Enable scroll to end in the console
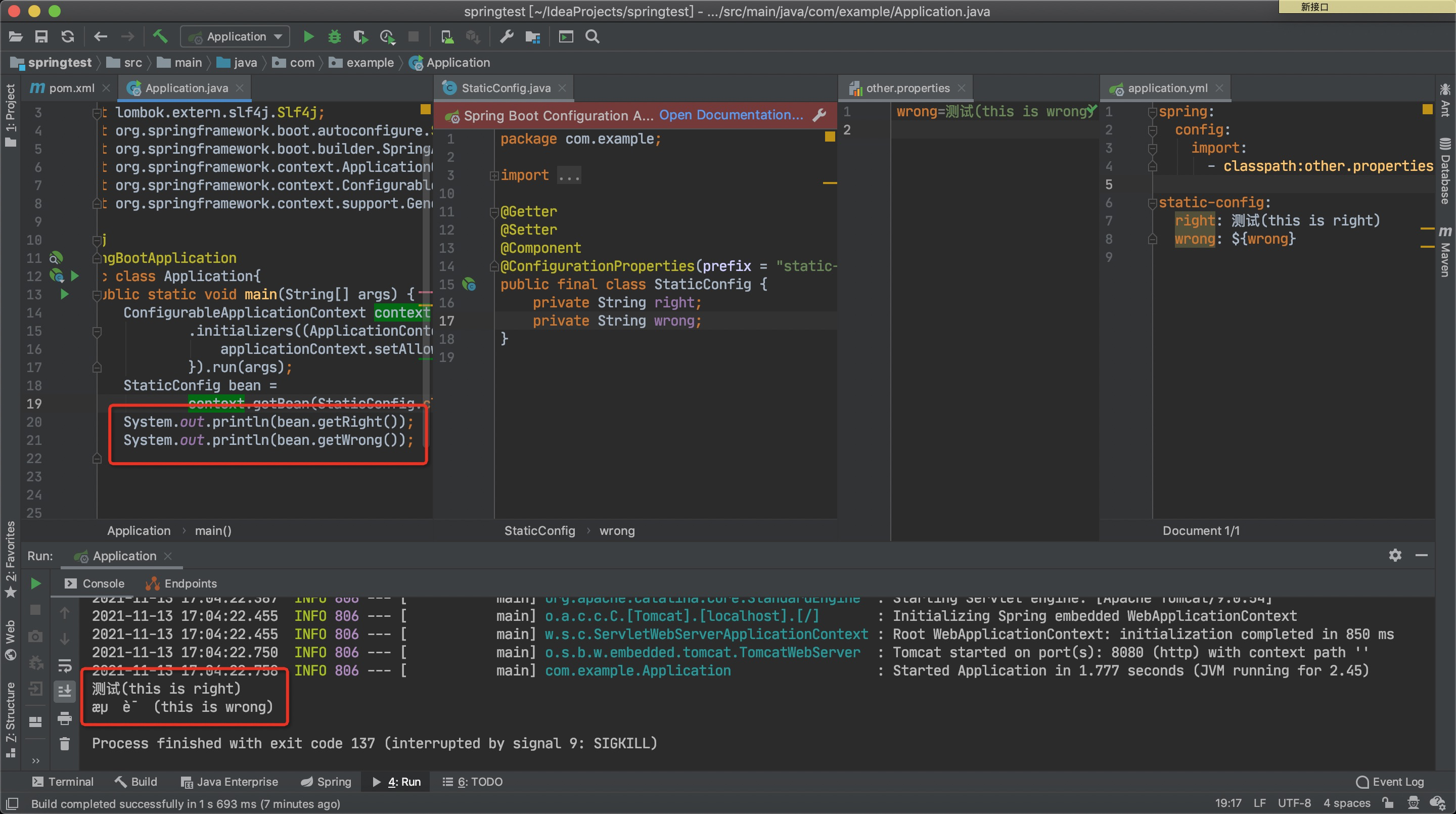Screen dimensions: 1456x814 [64, 691]
